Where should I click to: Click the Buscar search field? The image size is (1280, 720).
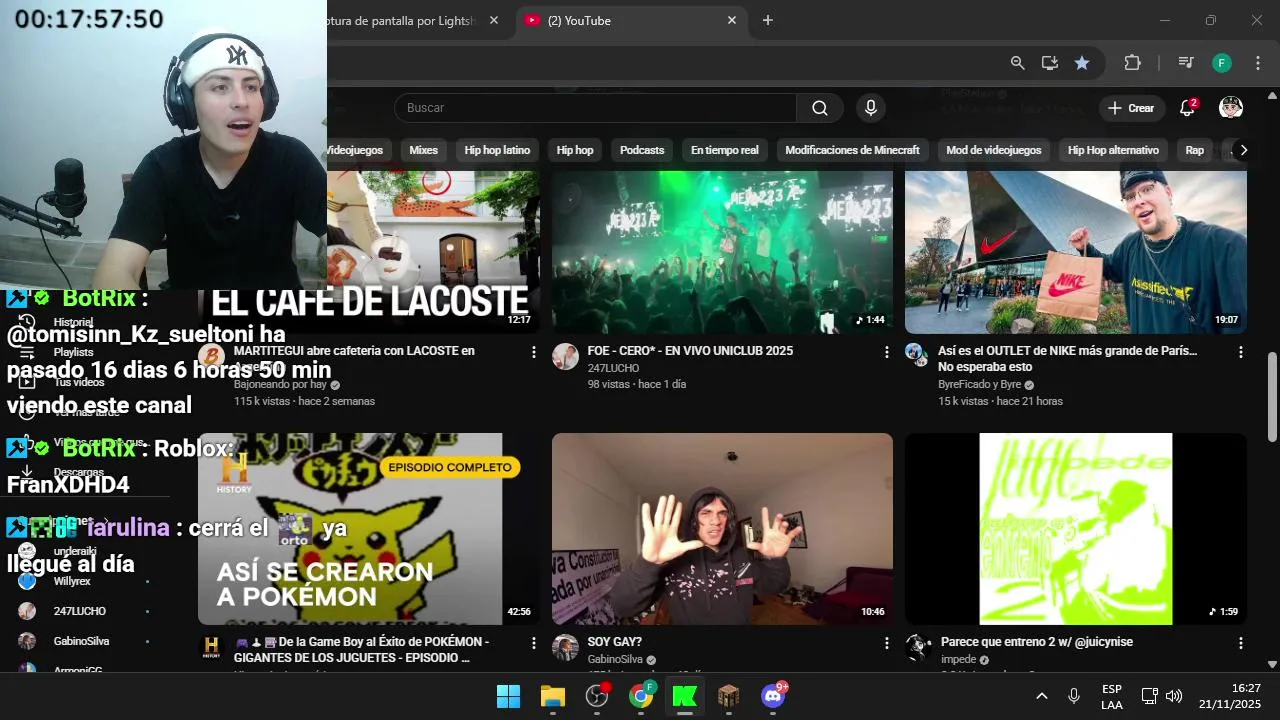(596, 108)
